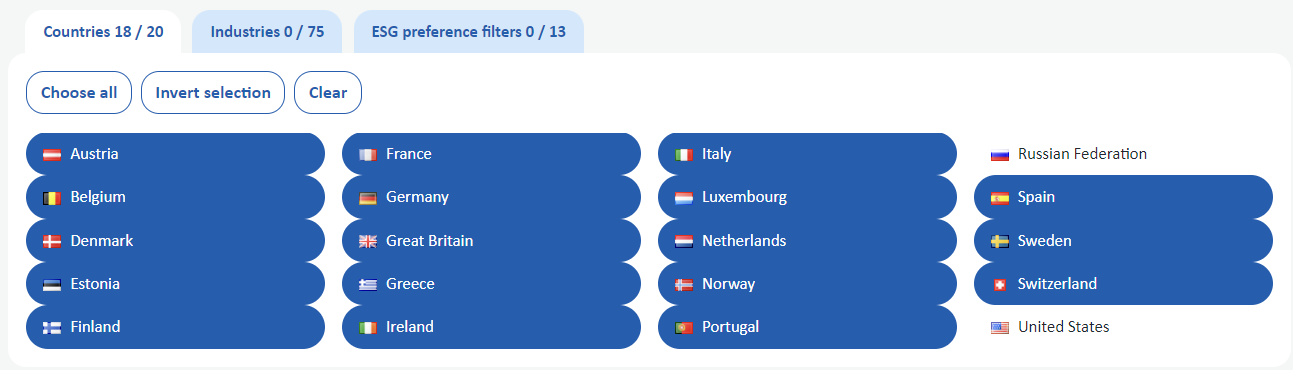This screenshot has height=370, width=1293.
Task: Click the Choose all button
Action: pos(79,92)
